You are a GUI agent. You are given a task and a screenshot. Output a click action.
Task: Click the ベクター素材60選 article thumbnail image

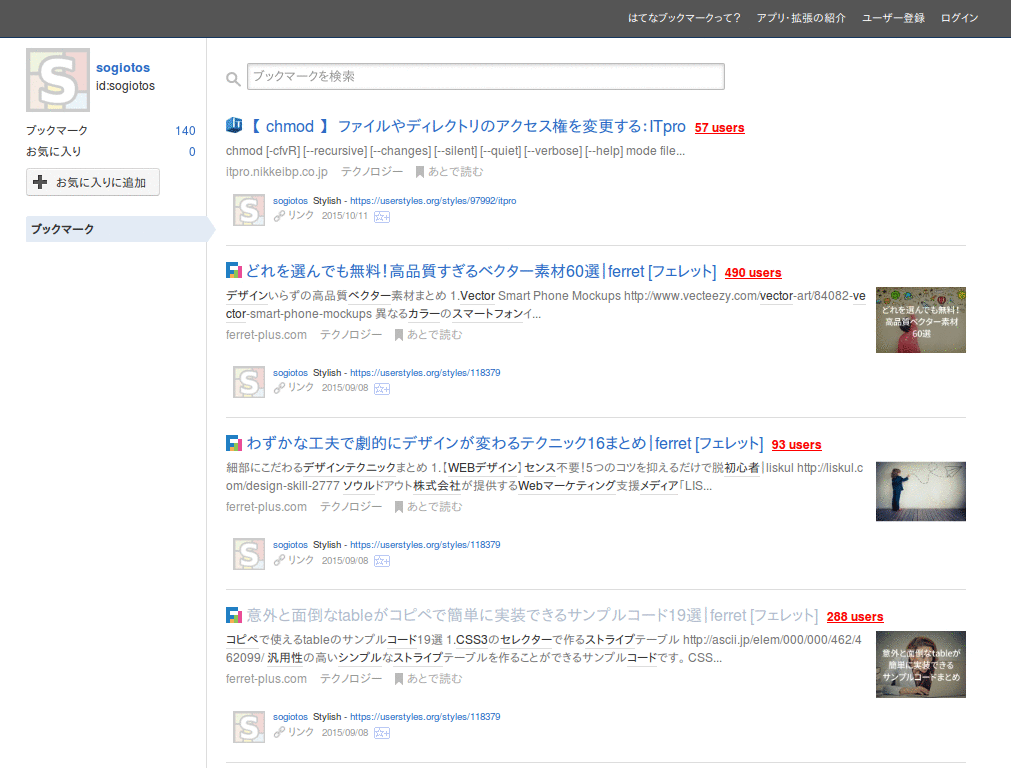point(920,320)
